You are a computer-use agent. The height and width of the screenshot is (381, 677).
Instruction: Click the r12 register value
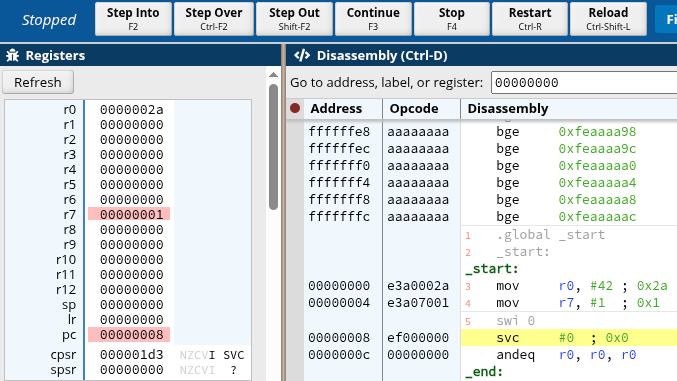point(132,289)
